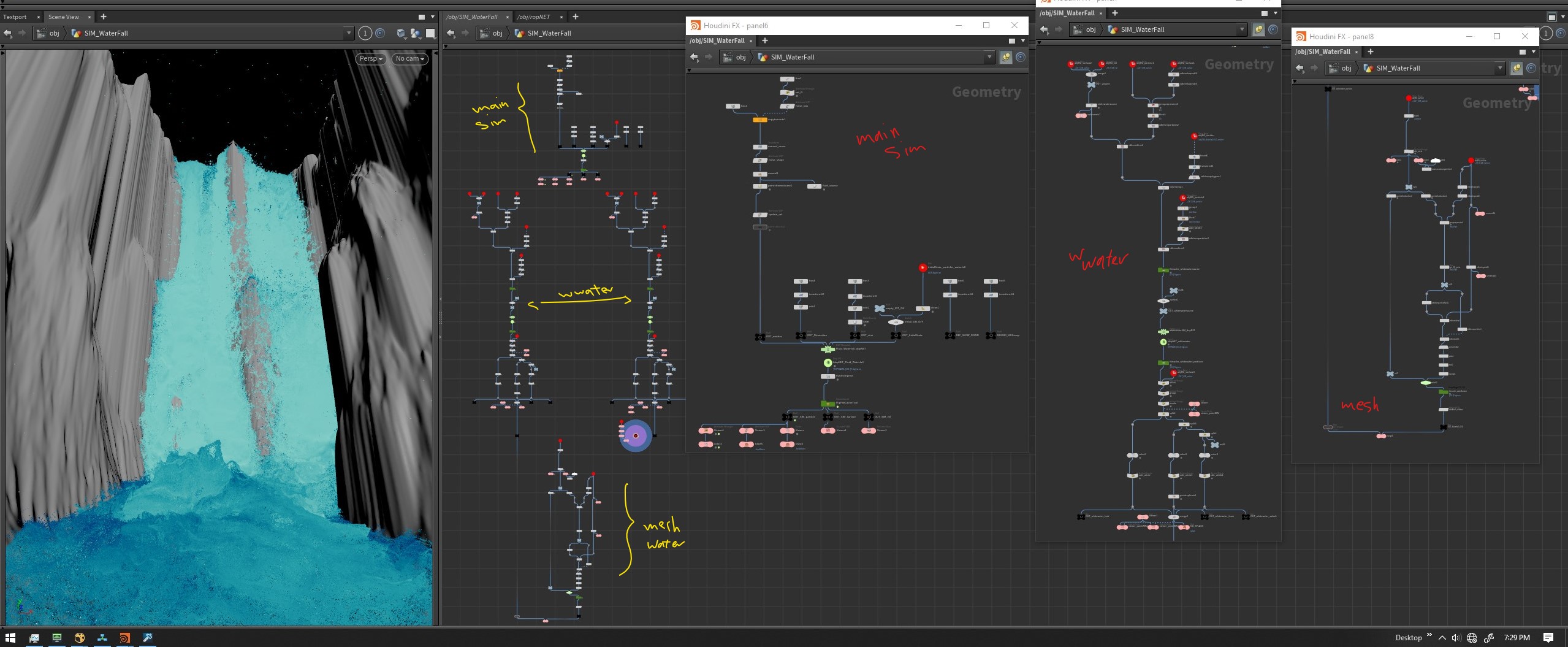Select orange copytopoints node in panel6
The height and width of the screenshot is (647, 1568).
(760, 120)
